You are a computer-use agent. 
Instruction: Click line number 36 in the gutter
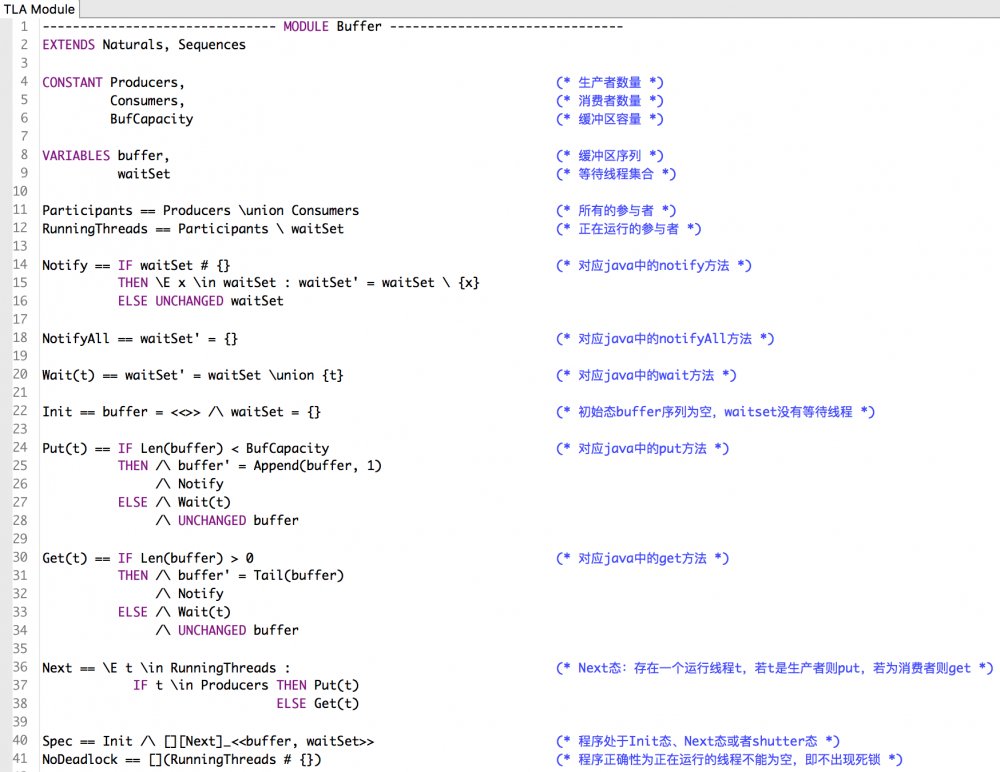20,667
